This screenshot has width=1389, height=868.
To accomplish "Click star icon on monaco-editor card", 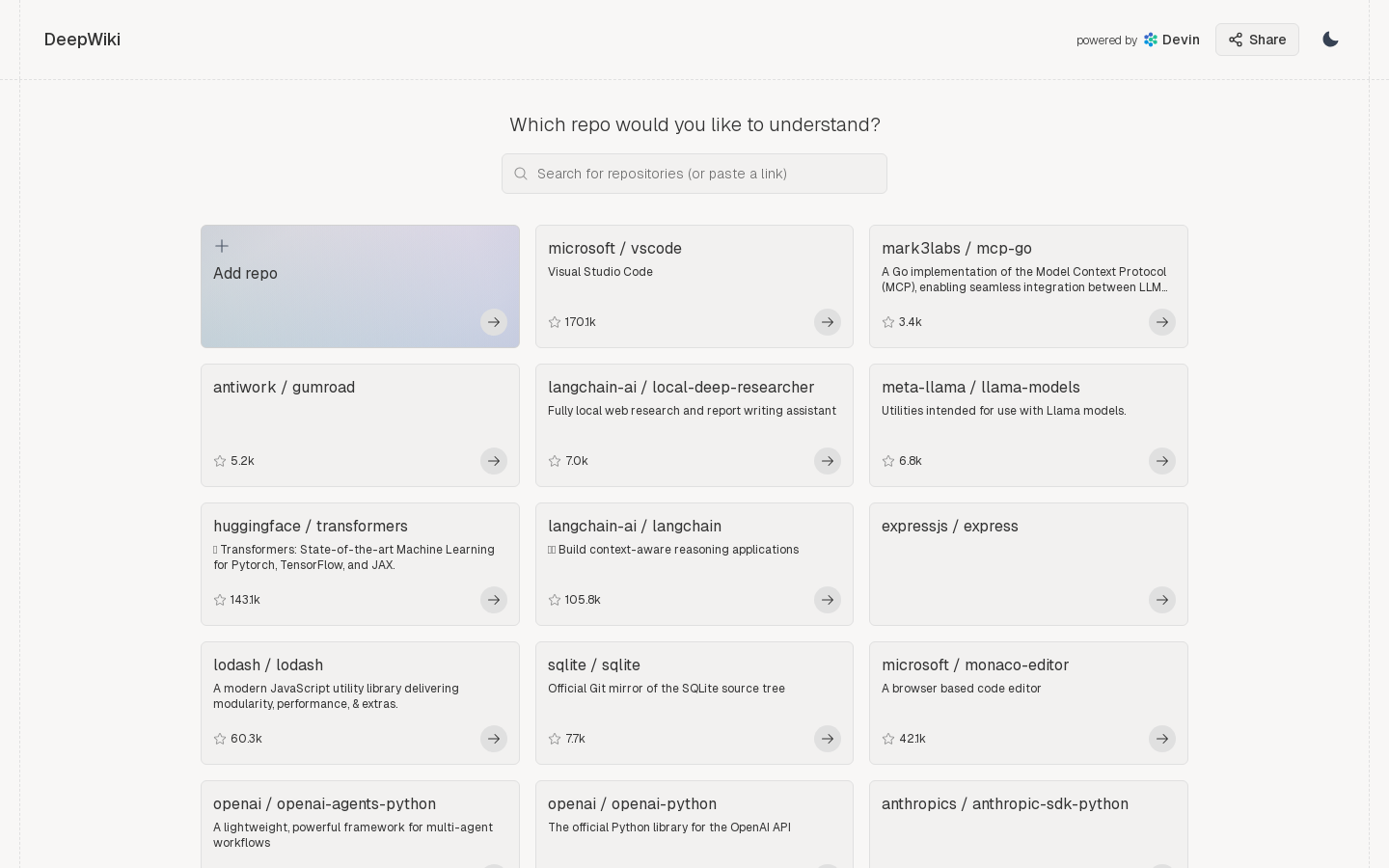I will (x=888, y=739).
